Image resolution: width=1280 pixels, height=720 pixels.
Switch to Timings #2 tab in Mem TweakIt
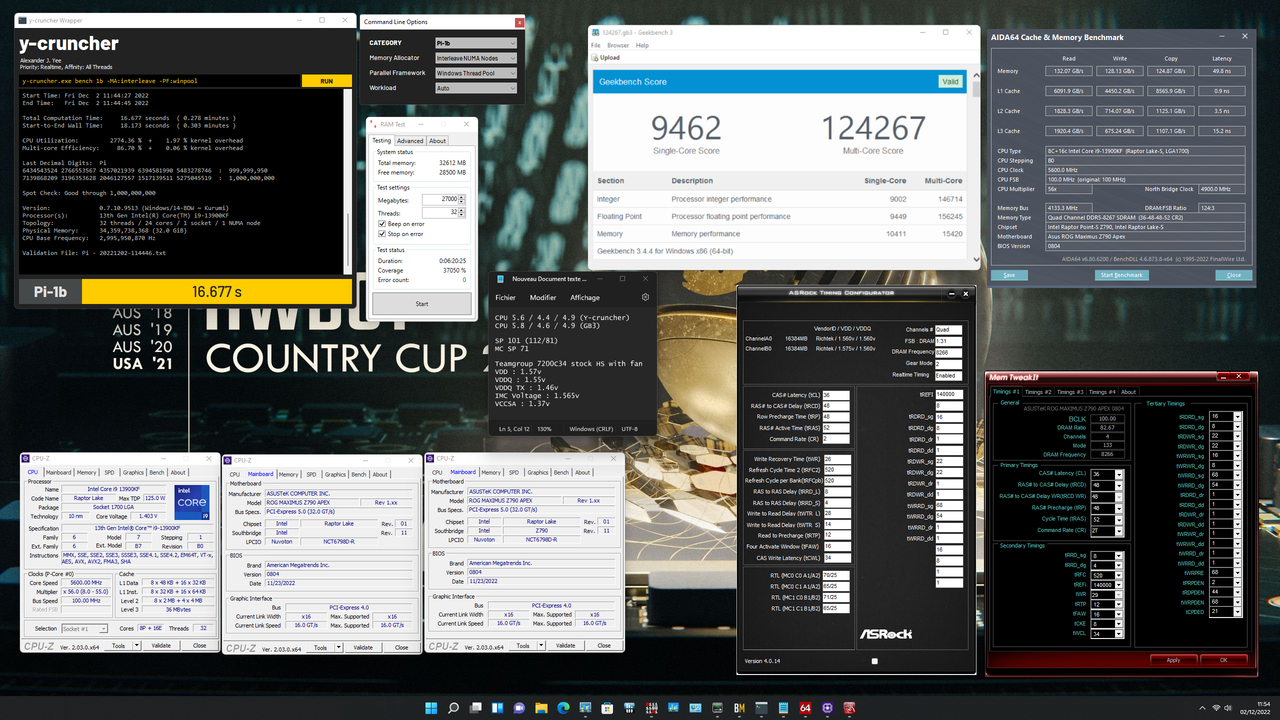tap(1038, 392)
